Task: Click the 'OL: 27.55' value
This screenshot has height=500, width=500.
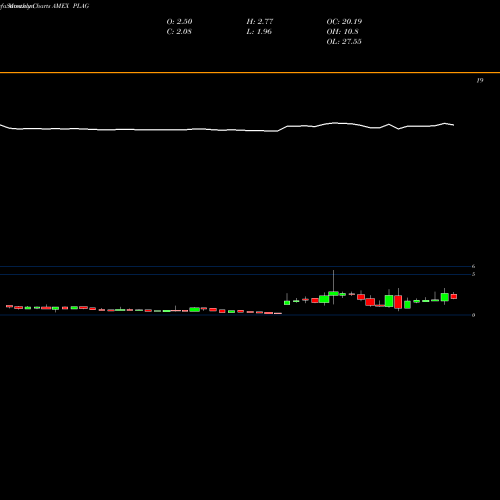Action: [x=344, y=42]
